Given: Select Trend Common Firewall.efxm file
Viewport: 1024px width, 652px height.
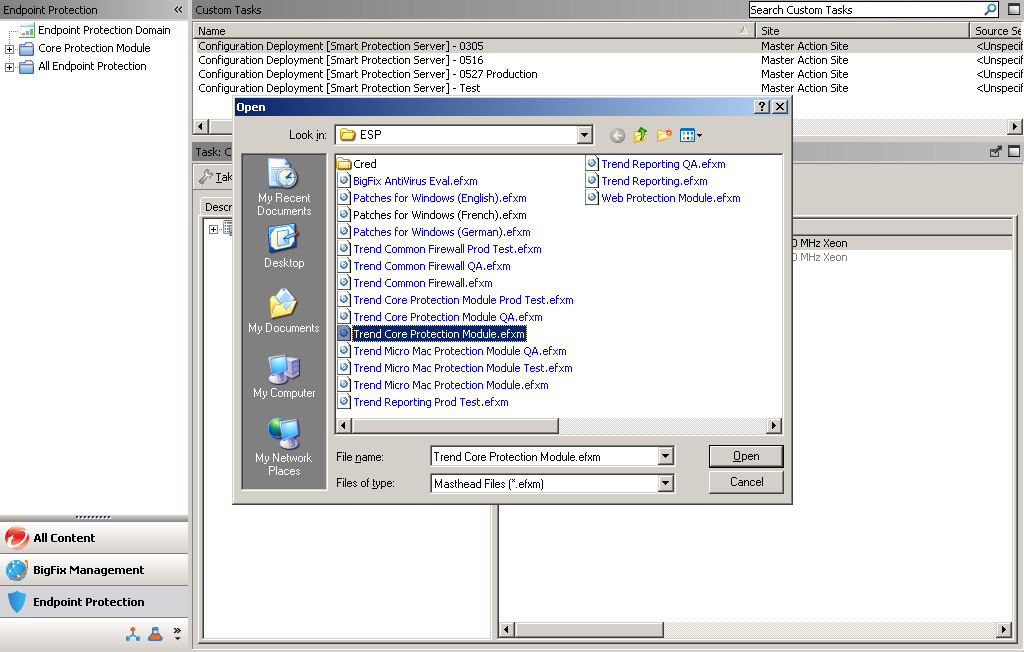Looking at the screenshot, I should point(415,283).
